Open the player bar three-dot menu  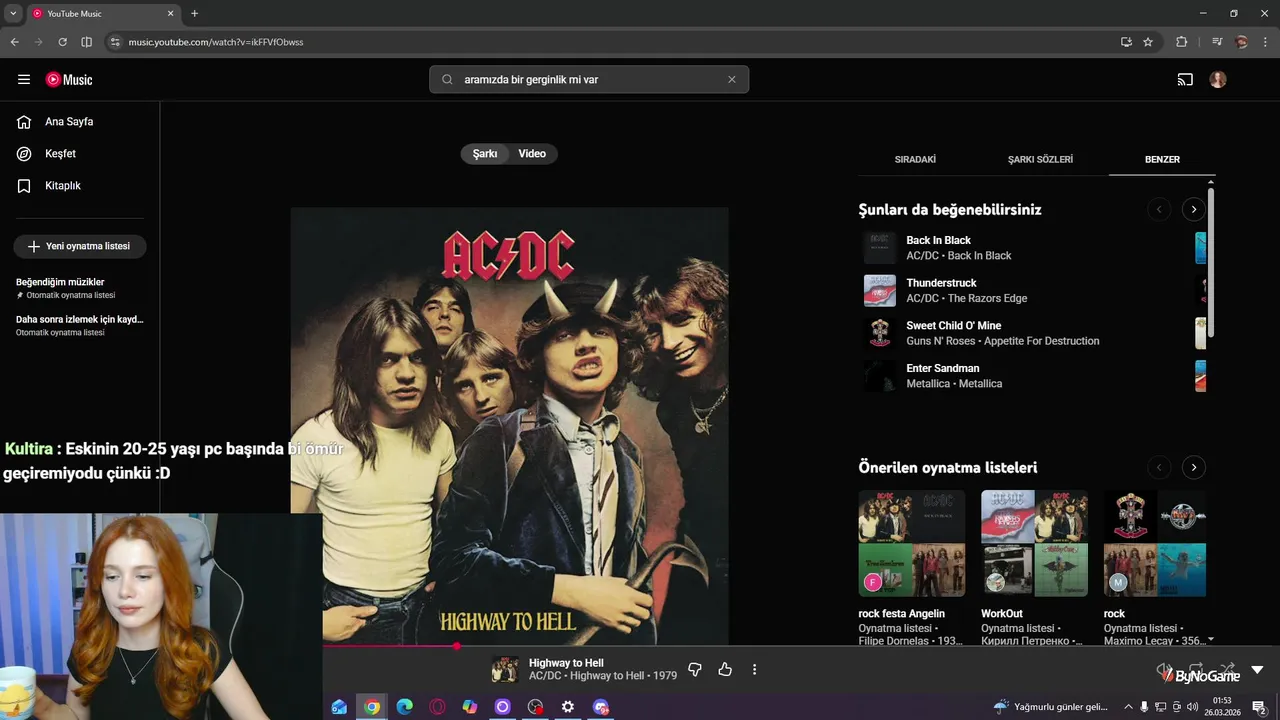(754, 670)
